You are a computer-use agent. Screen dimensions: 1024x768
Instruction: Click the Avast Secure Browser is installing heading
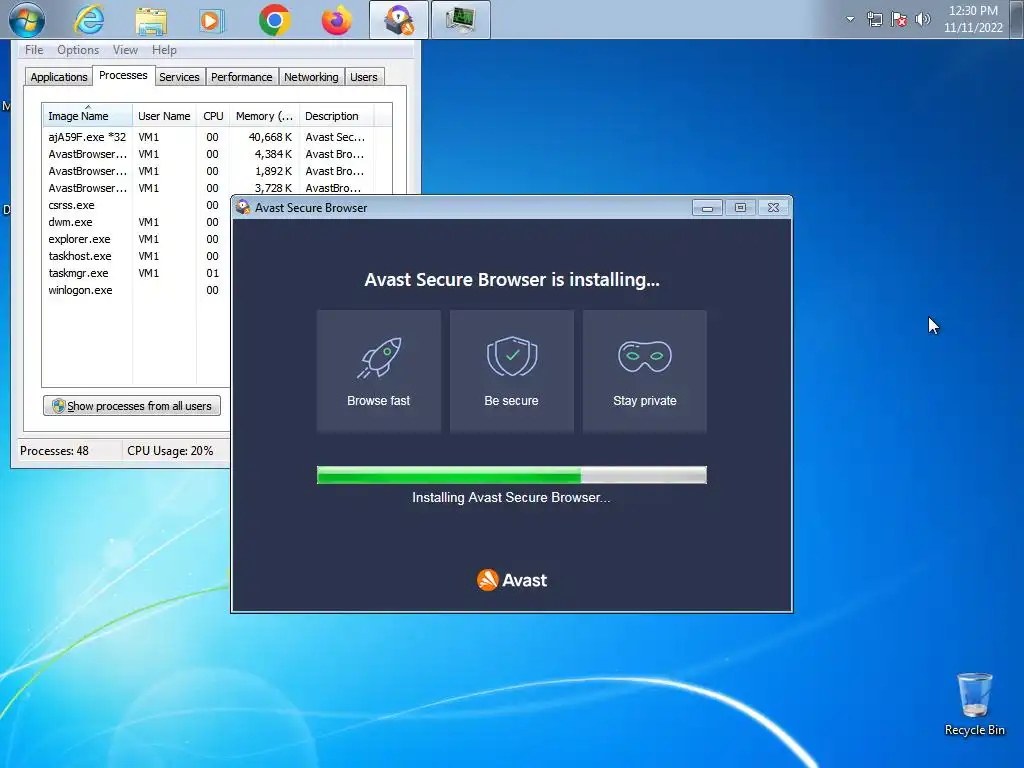512,280
